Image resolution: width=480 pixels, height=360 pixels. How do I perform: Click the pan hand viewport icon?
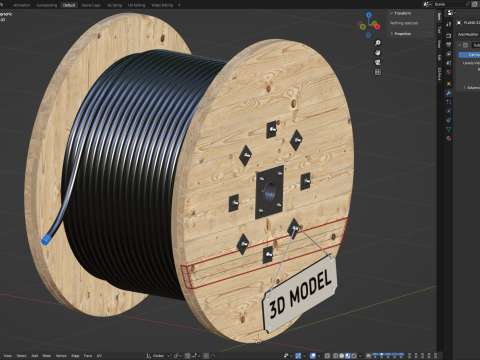pos(378,52)
